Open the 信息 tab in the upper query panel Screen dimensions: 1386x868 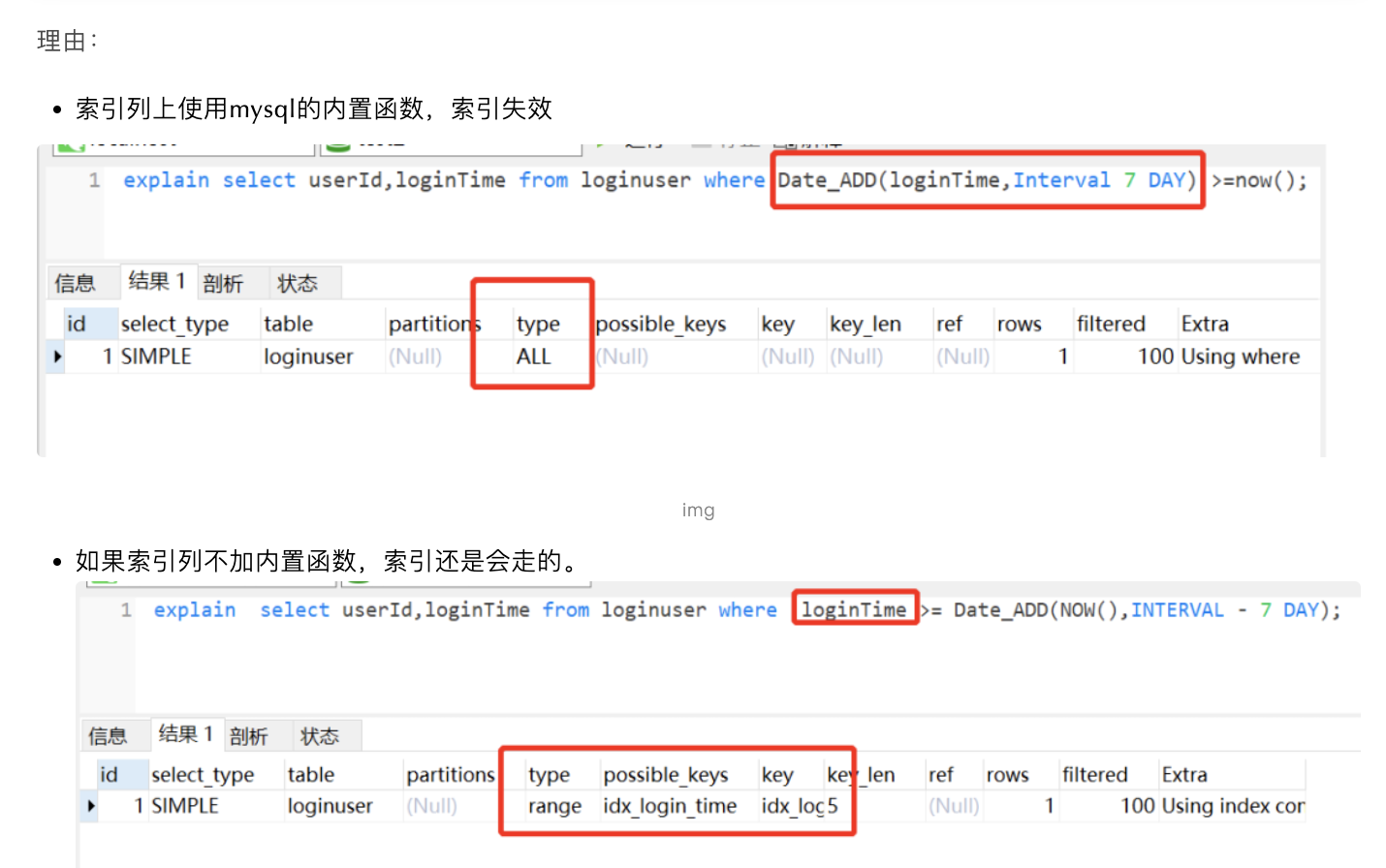click(75, 283)
